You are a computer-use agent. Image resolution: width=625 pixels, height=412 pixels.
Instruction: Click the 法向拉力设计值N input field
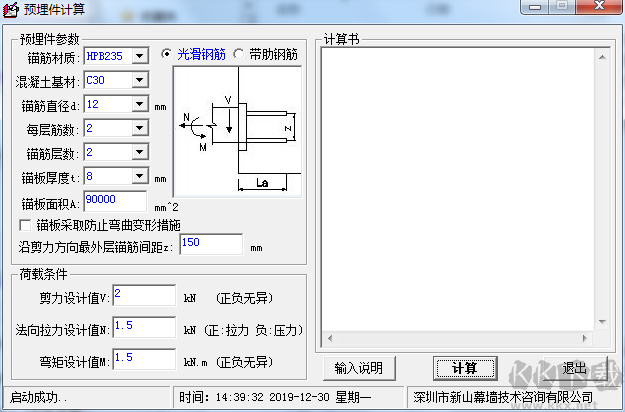pos(144,327)
